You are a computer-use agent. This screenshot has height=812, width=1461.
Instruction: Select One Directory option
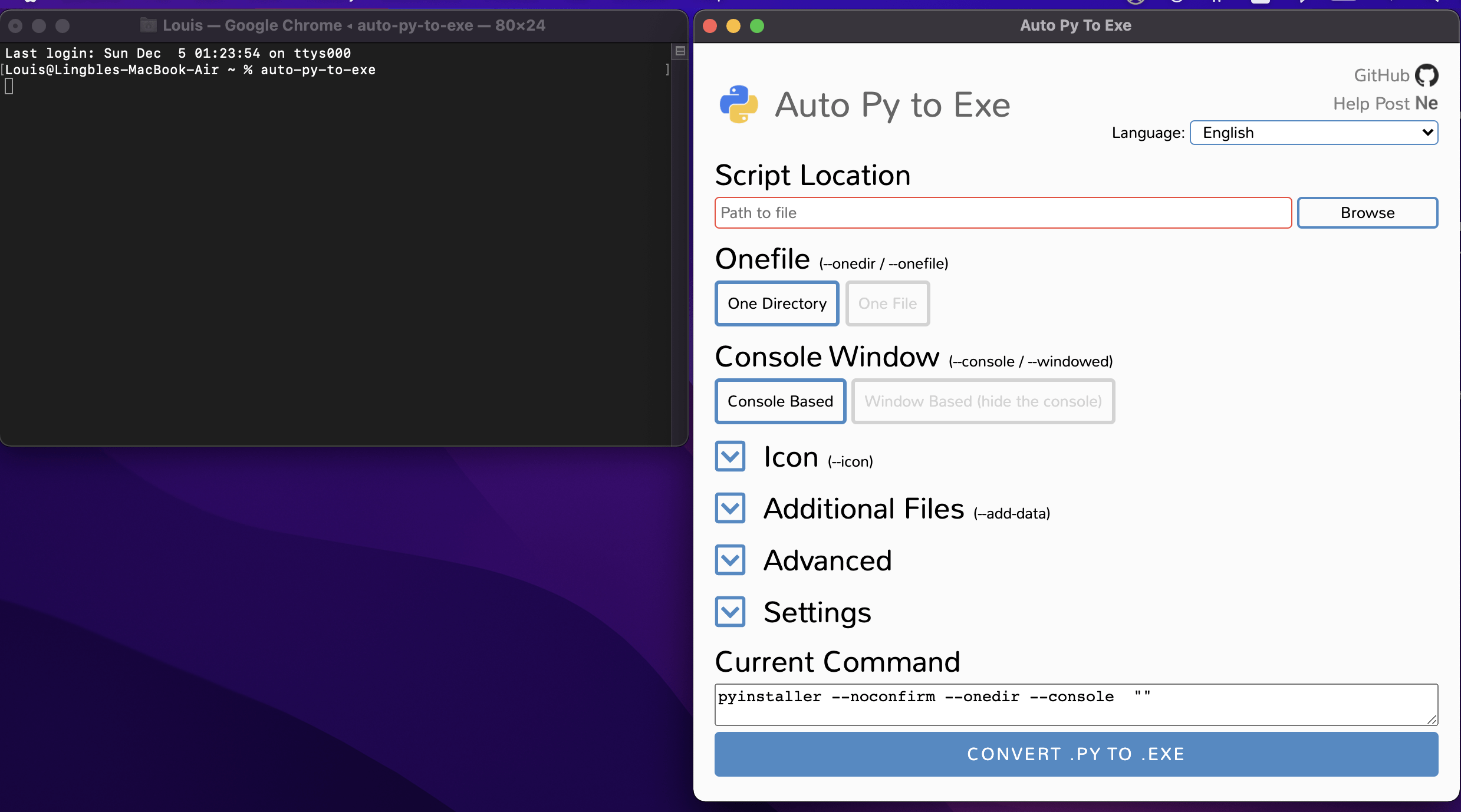776,303
